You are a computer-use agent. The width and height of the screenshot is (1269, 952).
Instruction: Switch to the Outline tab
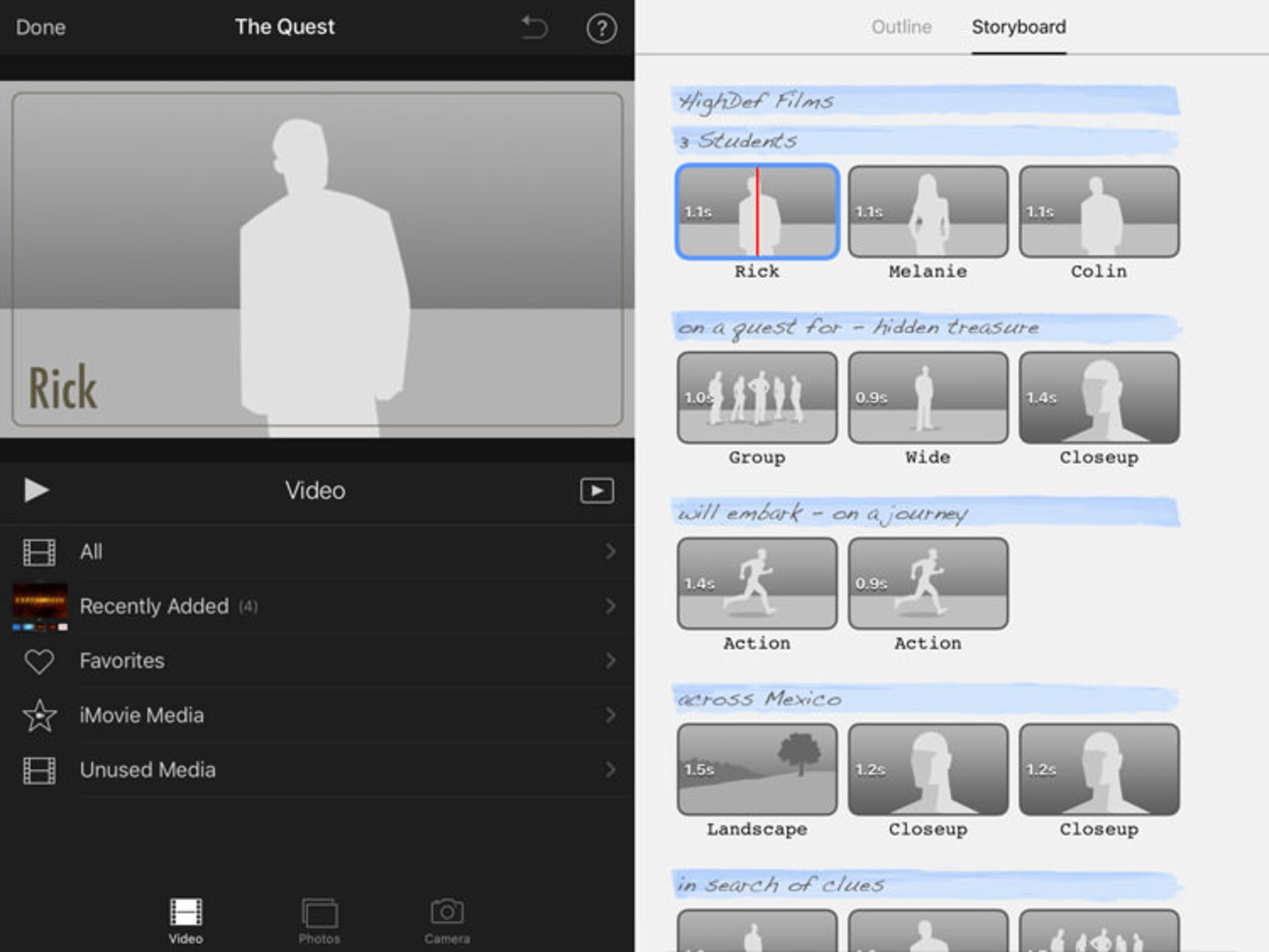(901, 28)
